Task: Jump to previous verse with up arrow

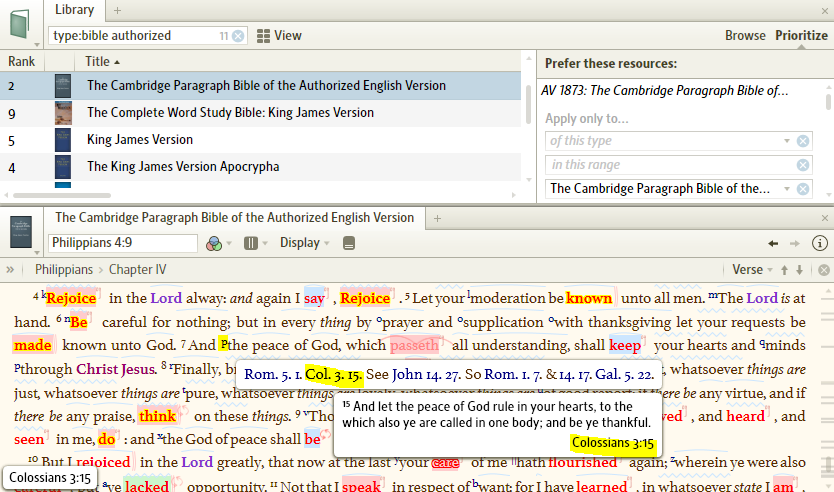Action: (784, 270)
